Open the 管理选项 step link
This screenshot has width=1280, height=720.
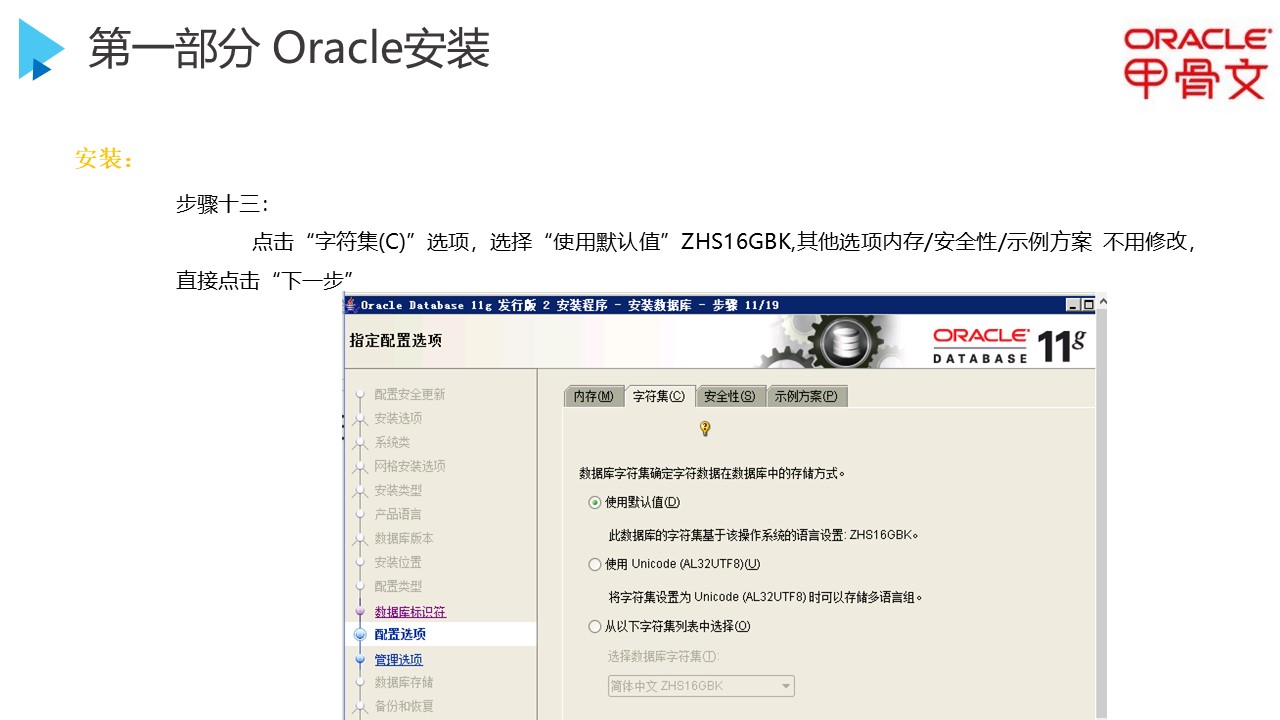pos(398,659)
